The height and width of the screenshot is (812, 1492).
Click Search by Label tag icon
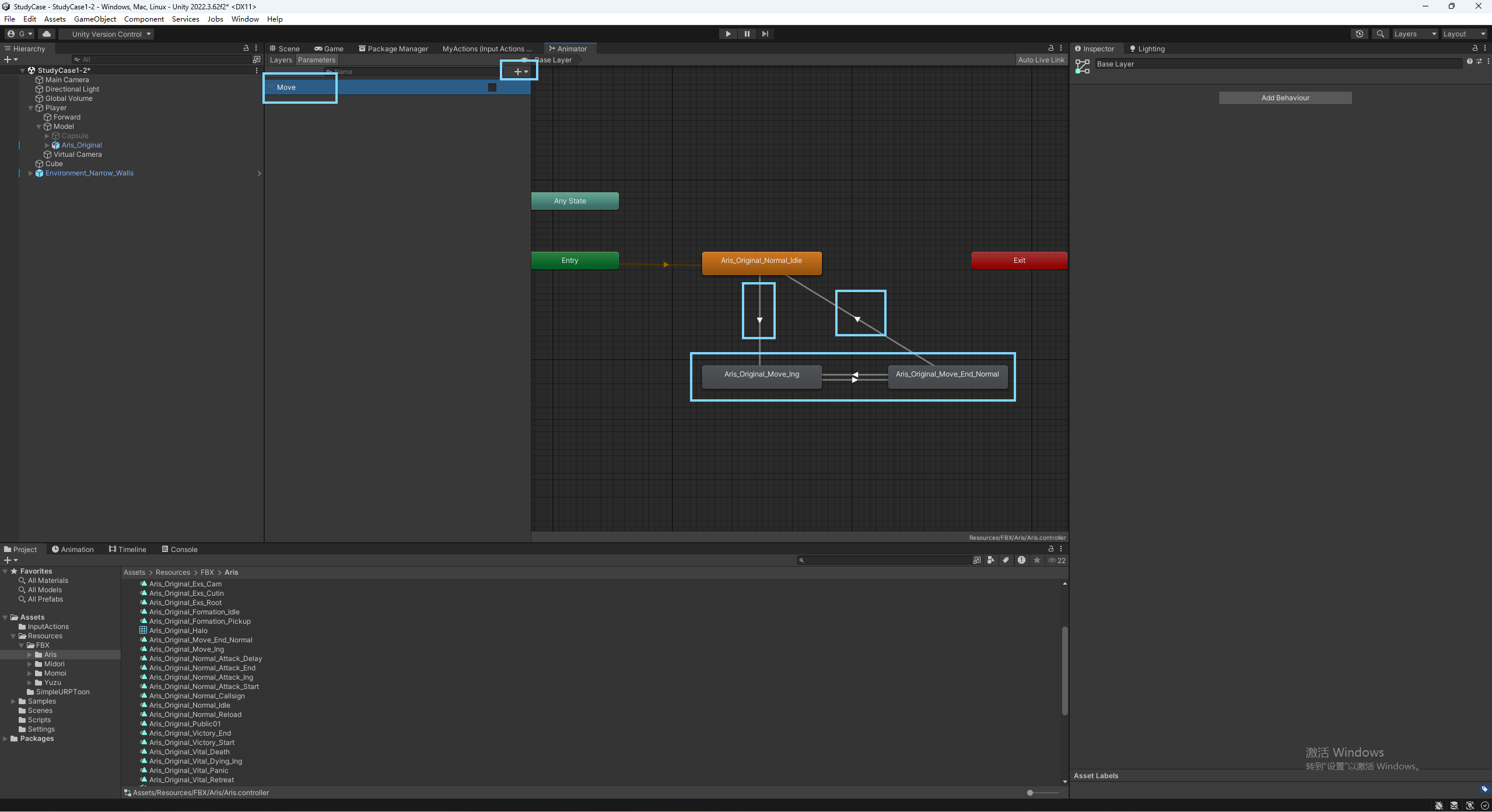(1006, 560)
